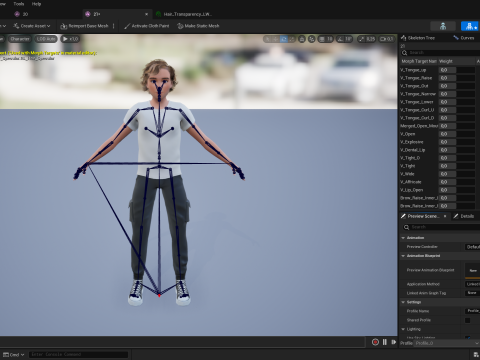Open Reimport Base Mesh extra options

[x=114, y=26]
